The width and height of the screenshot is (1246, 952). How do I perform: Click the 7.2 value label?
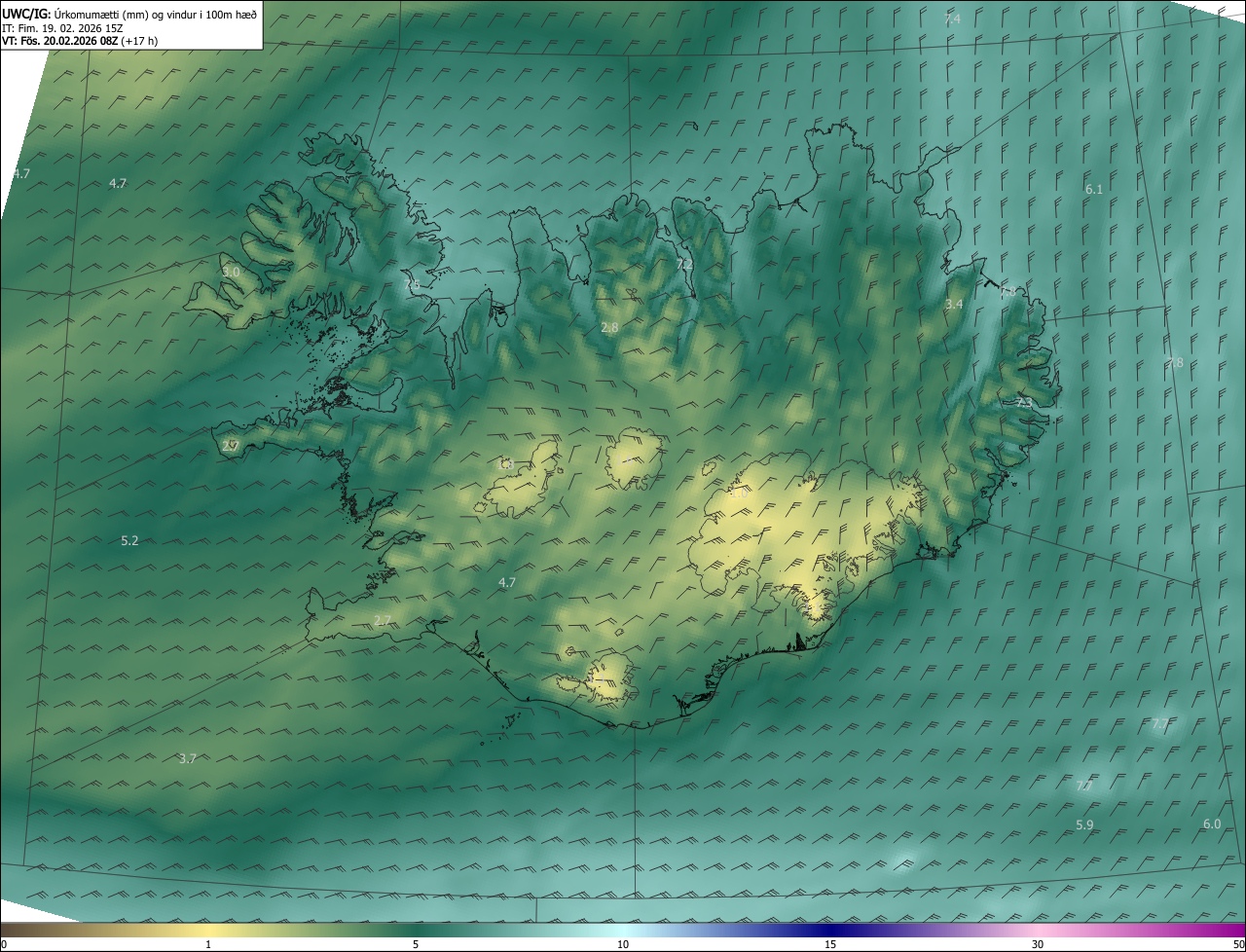(x=684, y=264)
